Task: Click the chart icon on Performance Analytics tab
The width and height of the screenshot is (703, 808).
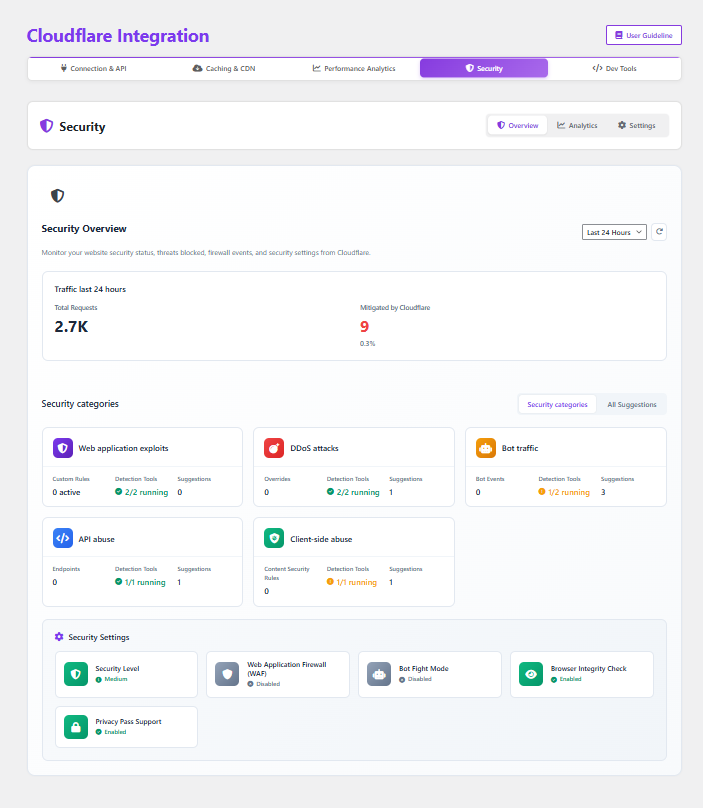Action: 316,68
